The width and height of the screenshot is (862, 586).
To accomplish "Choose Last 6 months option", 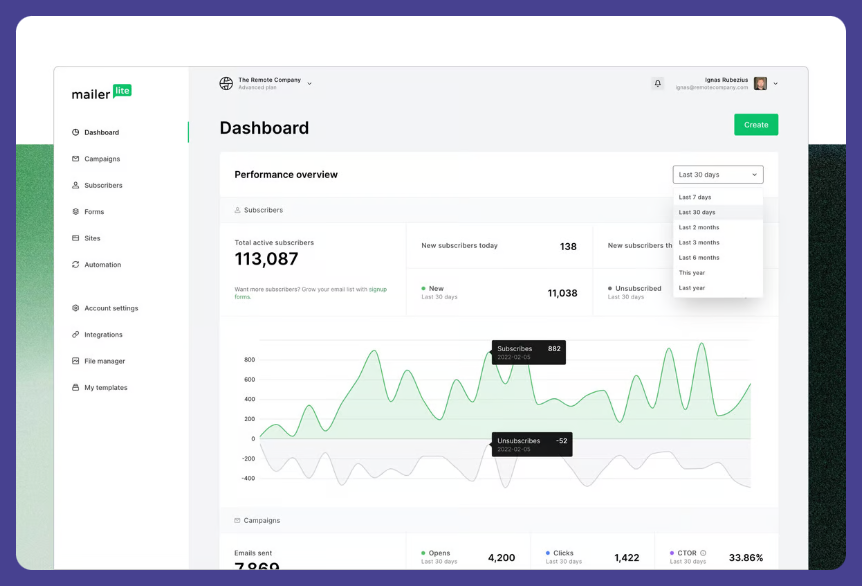I will [x=718, y=257].
